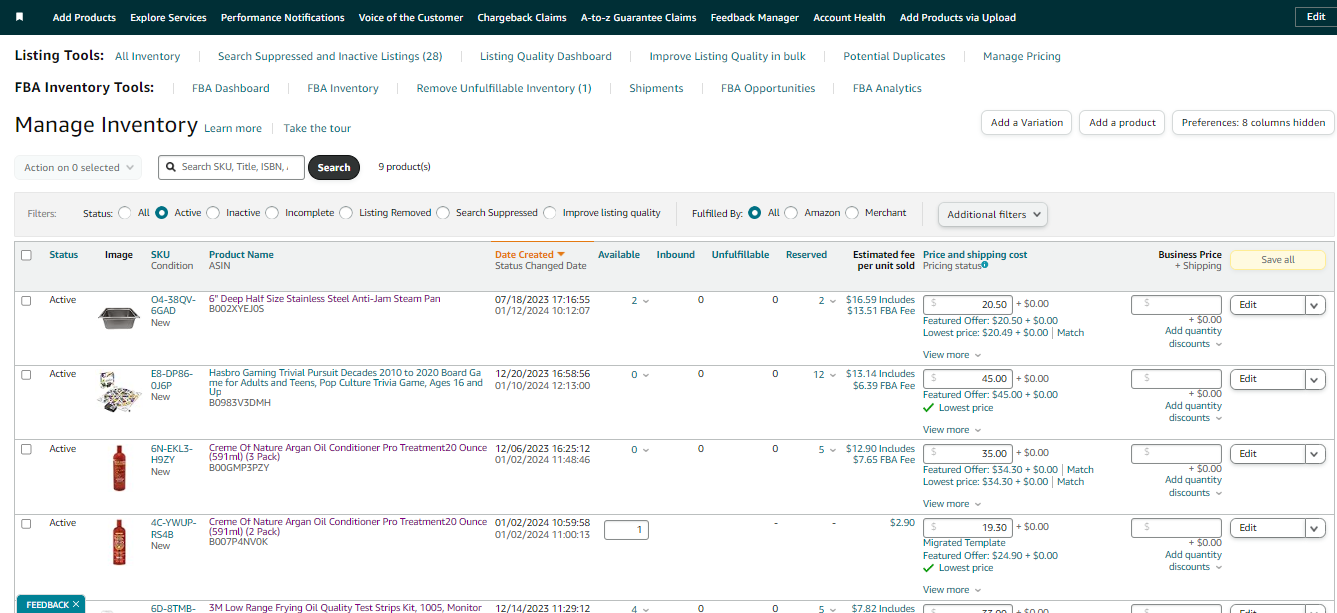Select Improve listing quality filter
The height and width of the screenshot is (613, 1337).
tap(550, 213)
